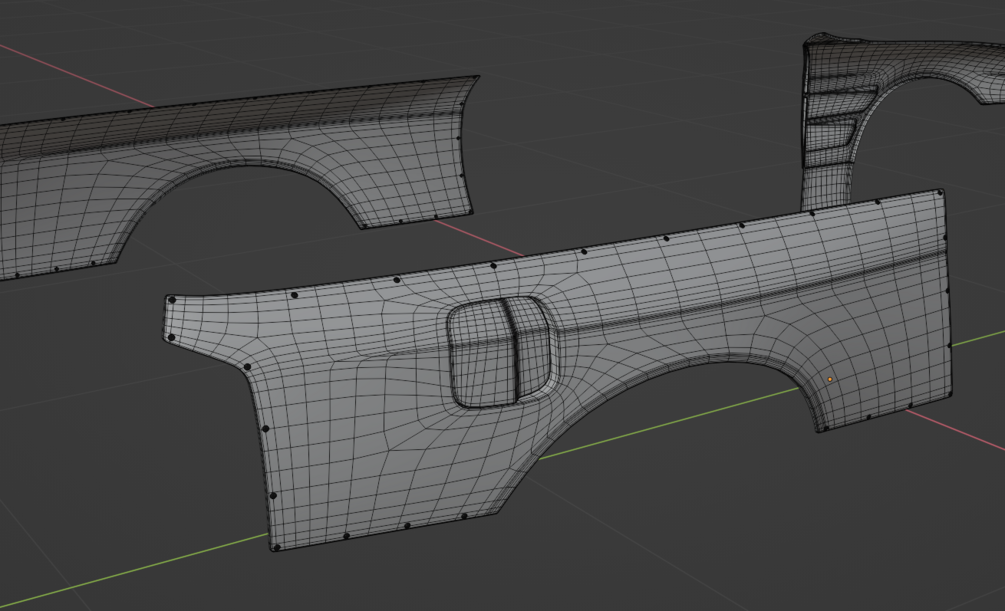Select the fuel door recess on the front panel

502,352
